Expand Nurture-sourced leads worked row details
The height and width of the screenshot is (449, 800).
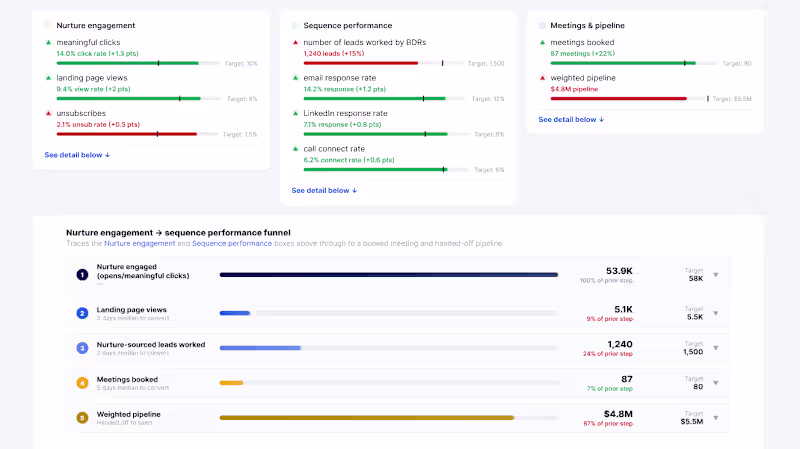tap(716, 348)
